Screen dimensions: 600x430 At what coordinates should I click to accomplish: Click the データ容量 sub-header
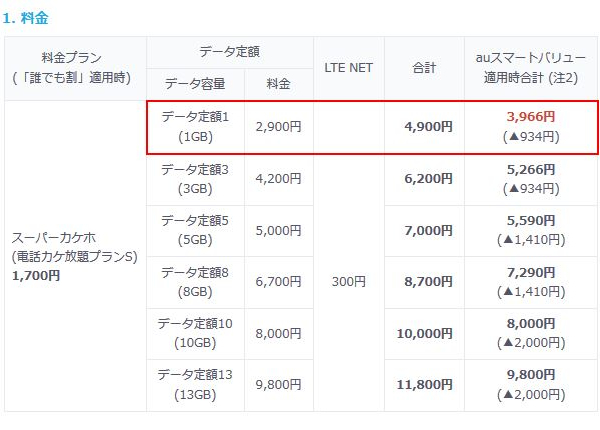(x=195, y=84)
